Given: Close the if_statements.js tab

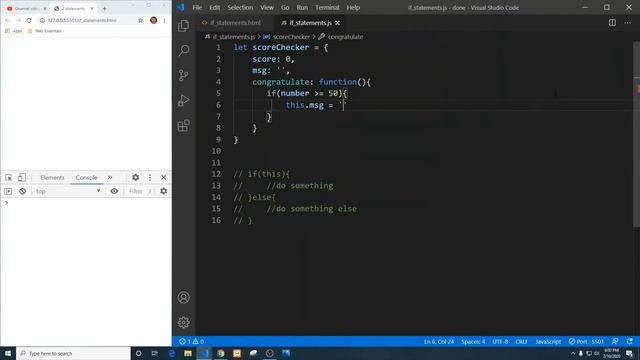Looking at the screenshot, I should coord(338,23).
